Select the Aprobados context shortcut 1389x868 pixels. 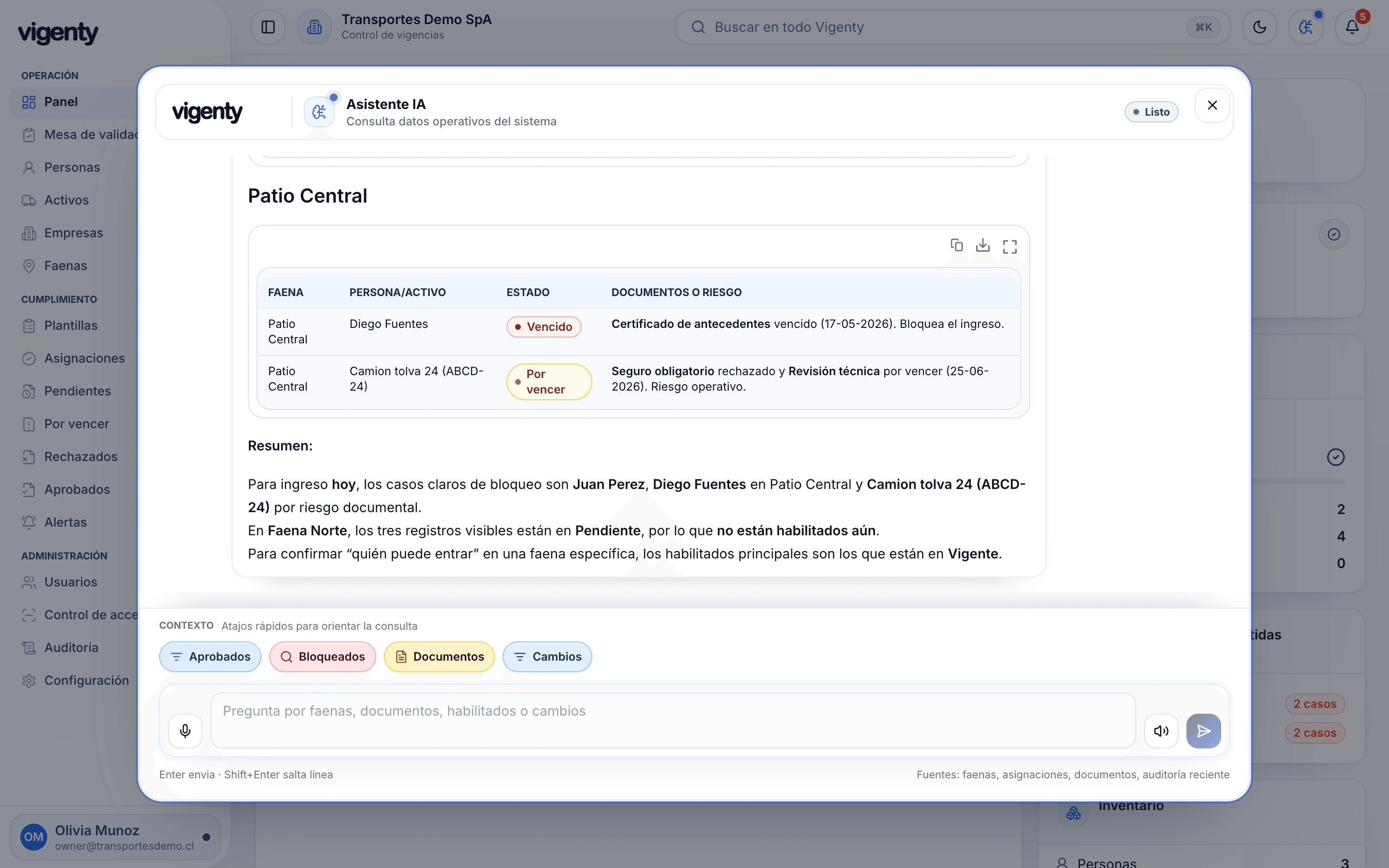tap(210, 657)
